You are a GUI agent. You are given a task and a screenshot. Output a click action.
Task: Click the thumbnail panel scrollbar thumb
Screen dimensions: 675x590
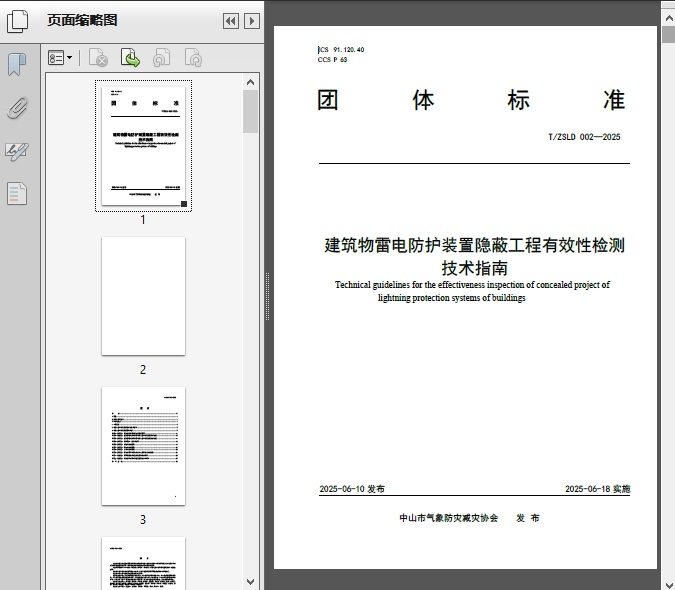point(251,111)
